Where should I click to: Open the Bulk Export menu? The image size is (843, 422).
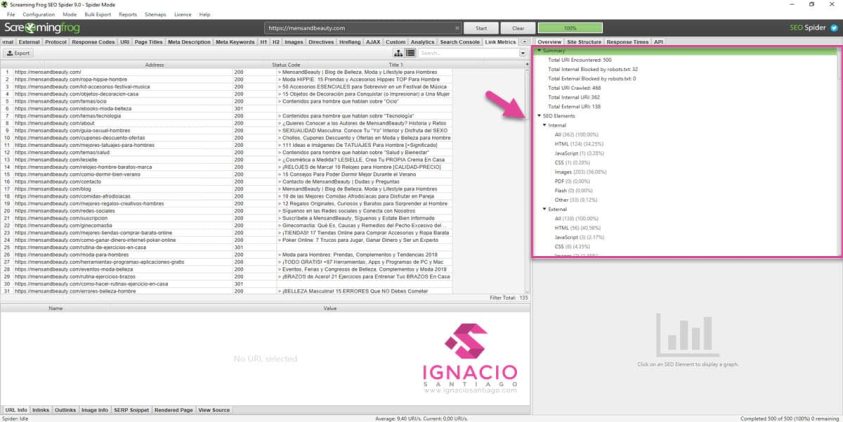(98, 15)
